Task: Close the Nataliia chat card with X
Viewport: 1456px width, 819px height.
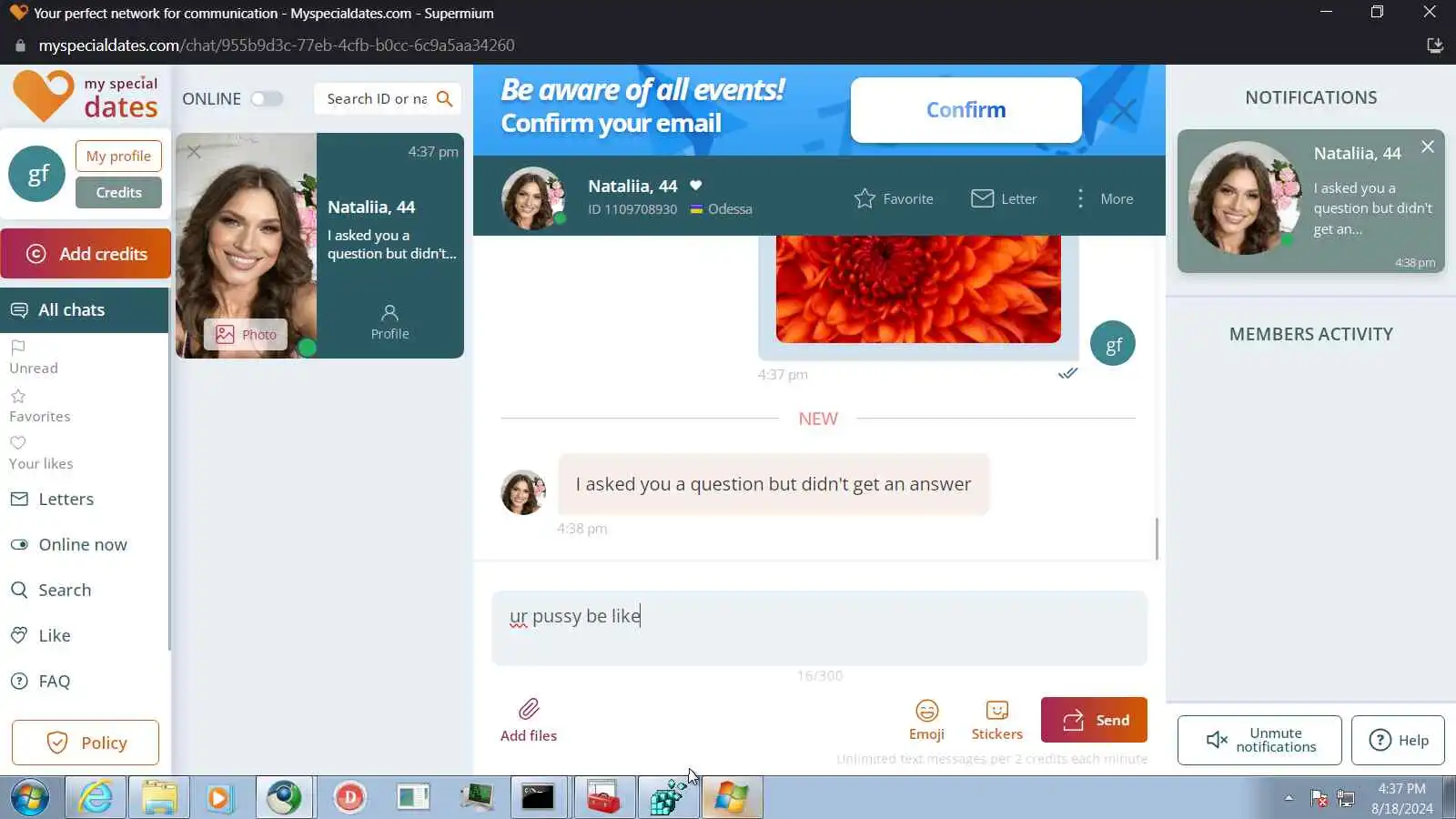Action: coord(194,152)
